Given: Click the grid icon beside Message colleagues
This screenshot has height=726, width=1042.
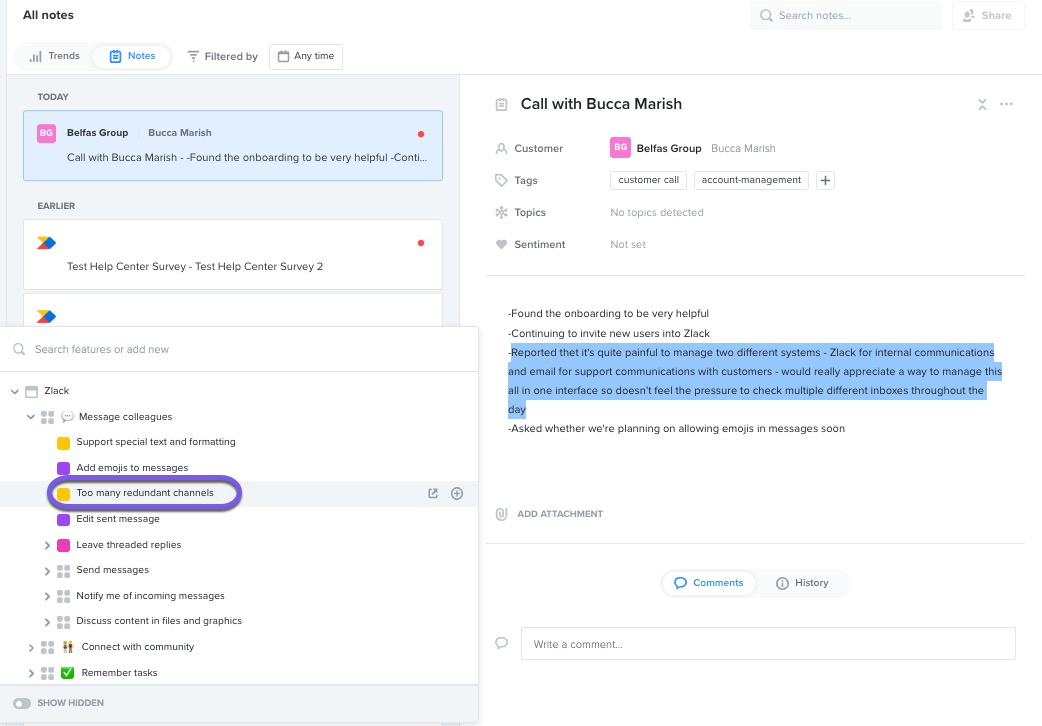Looking at the screenshot, I should pyautogui.click(x=47, y=418).
